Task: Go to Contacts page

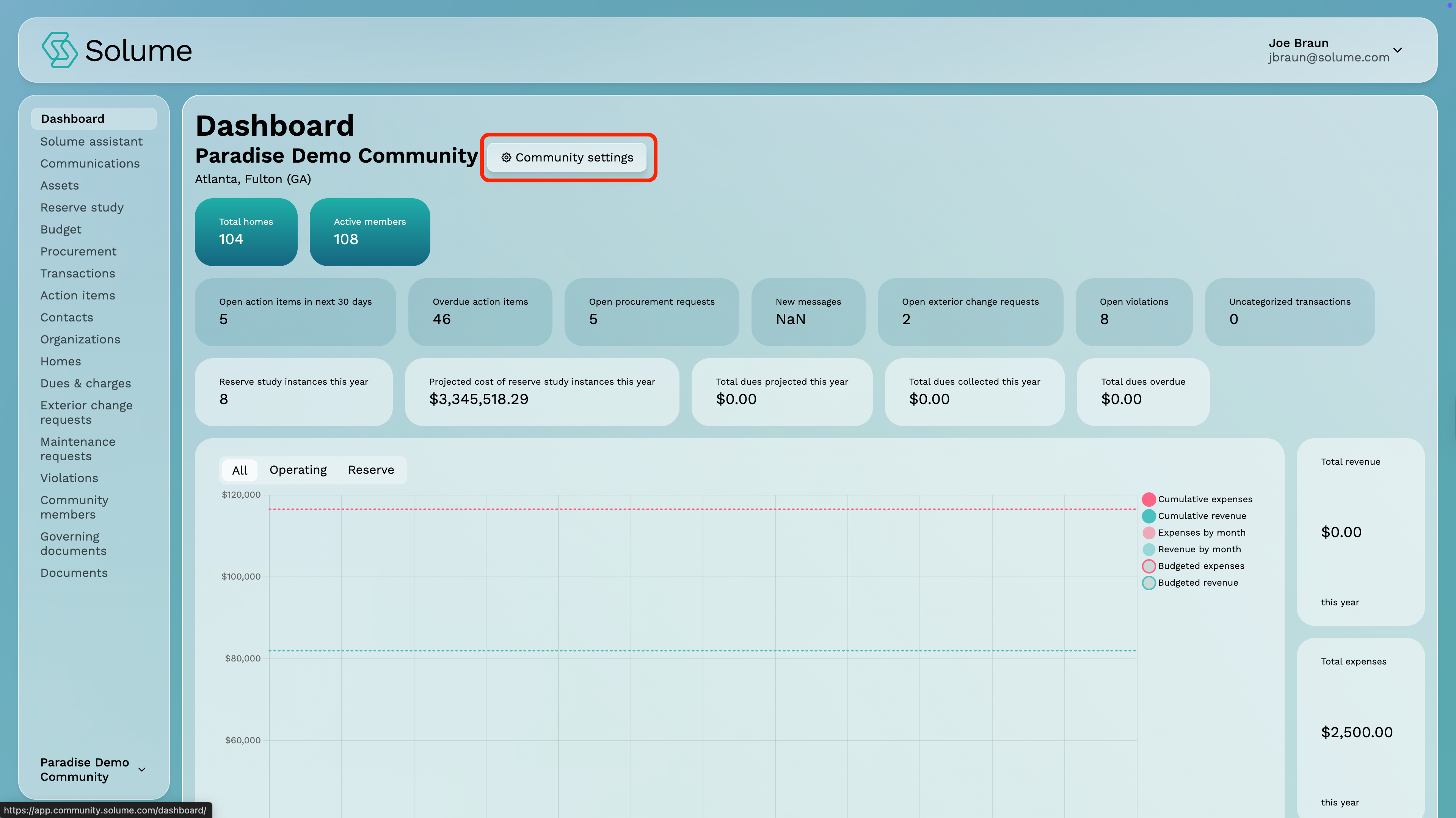Action: 67,318
